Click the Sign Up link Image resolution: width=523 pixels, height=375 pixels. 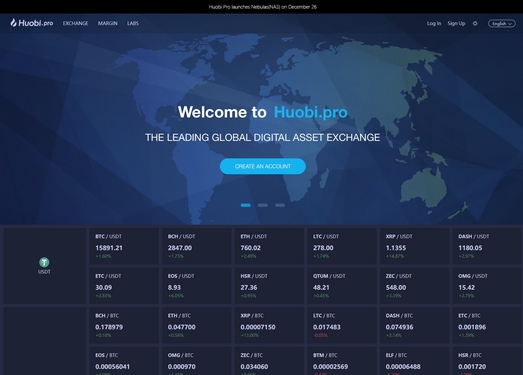456,23
